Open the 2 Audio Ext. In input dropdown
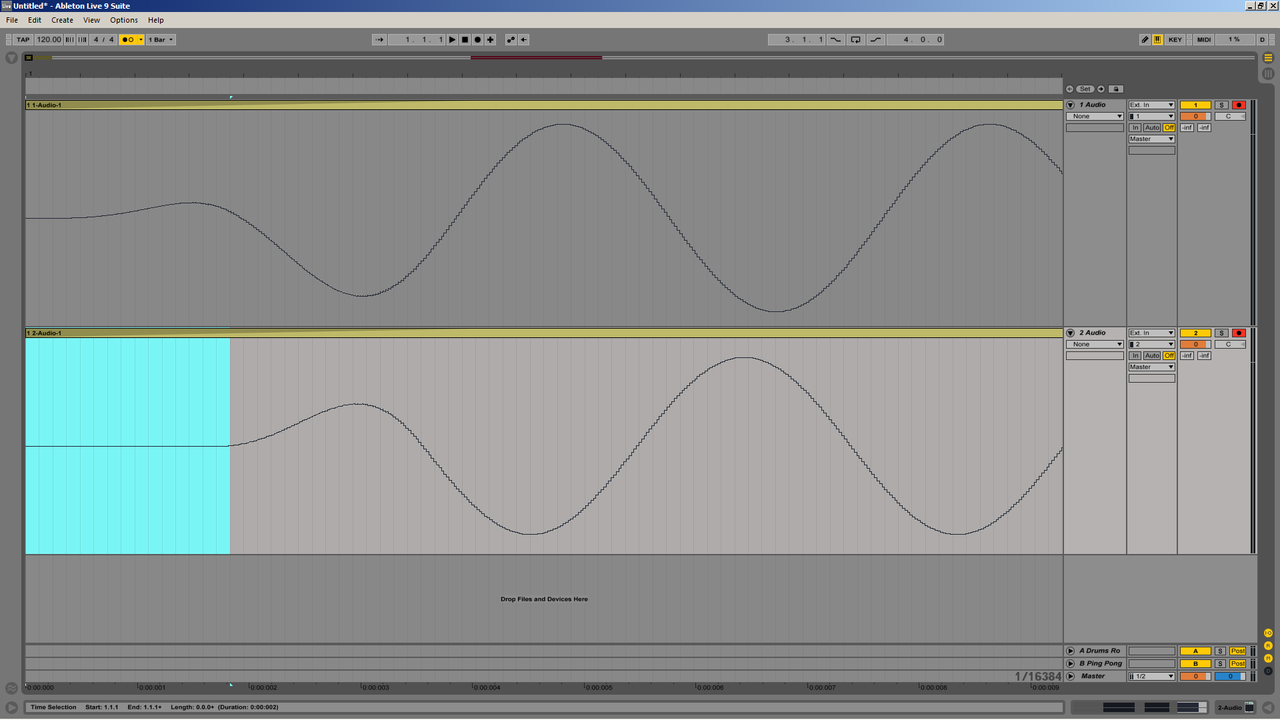The width and height of the screenshot is (1280, 720). (x=1152, y=333)
